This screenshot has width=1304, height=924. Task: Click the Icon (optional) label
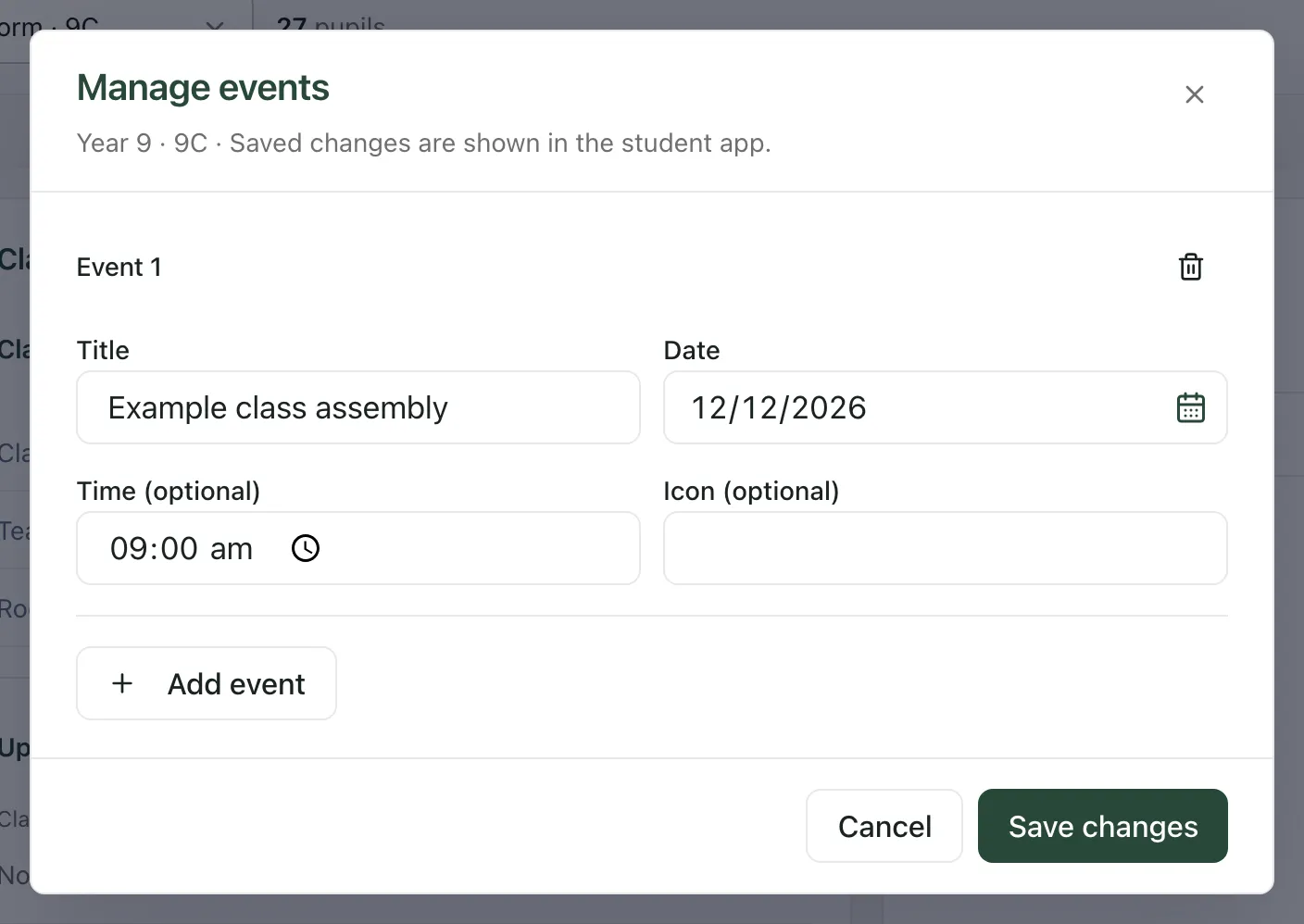751,491
